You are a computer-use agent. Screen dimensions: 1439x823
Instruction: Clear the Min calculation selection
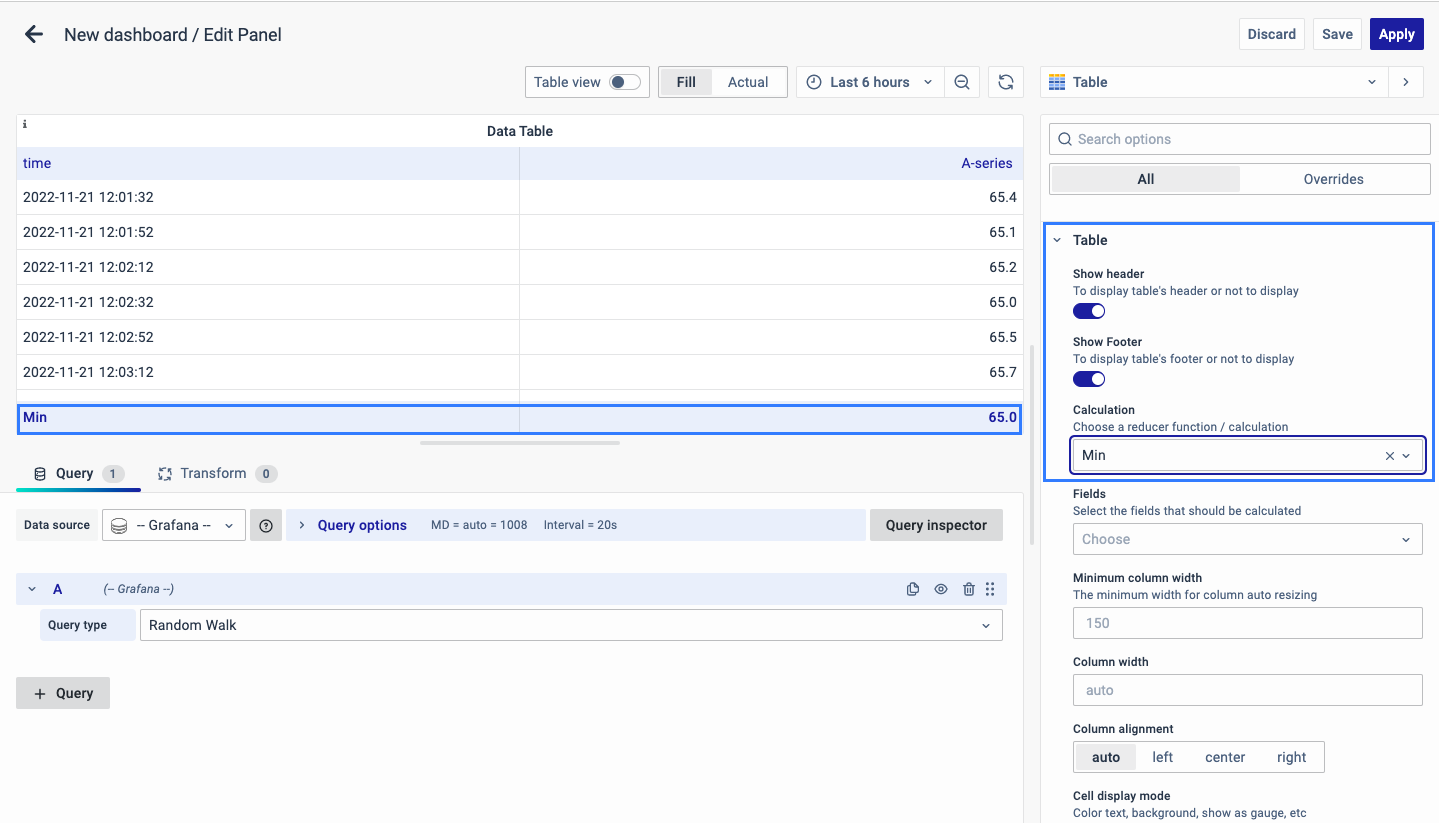1389,455
